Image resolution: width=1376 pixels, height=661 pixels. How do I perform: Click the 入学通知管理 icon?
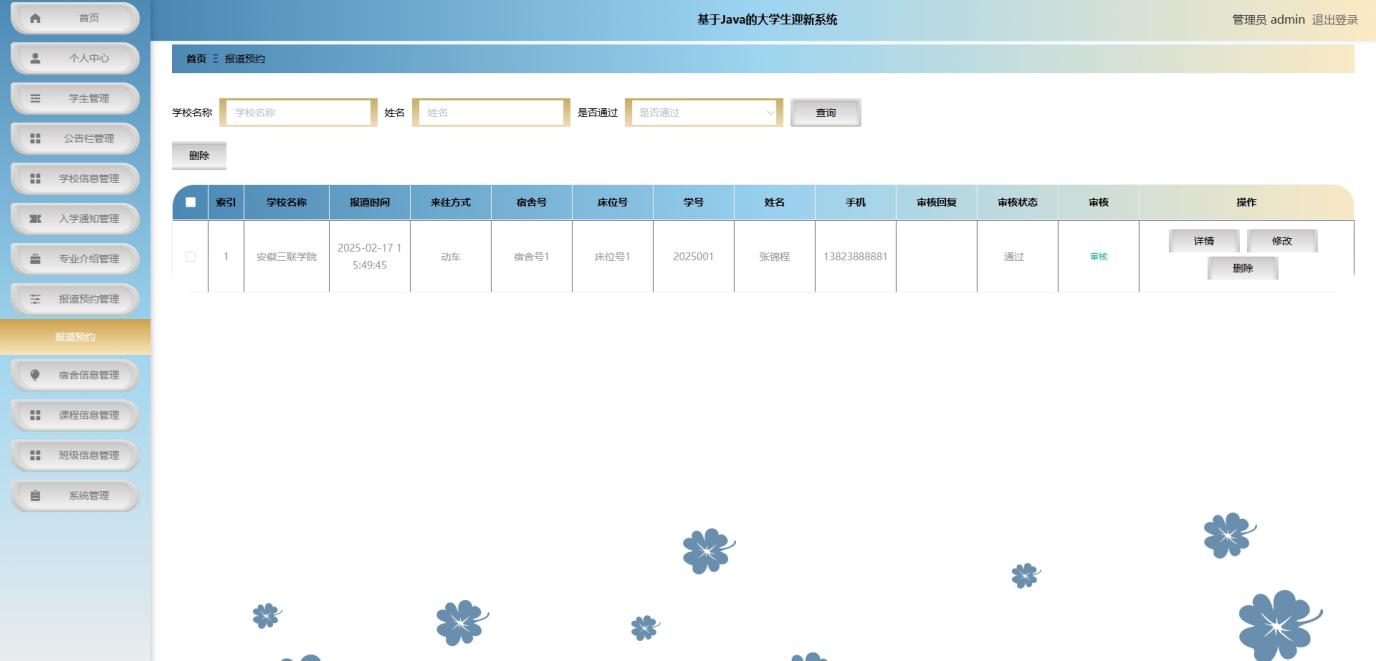pos(35,218)
